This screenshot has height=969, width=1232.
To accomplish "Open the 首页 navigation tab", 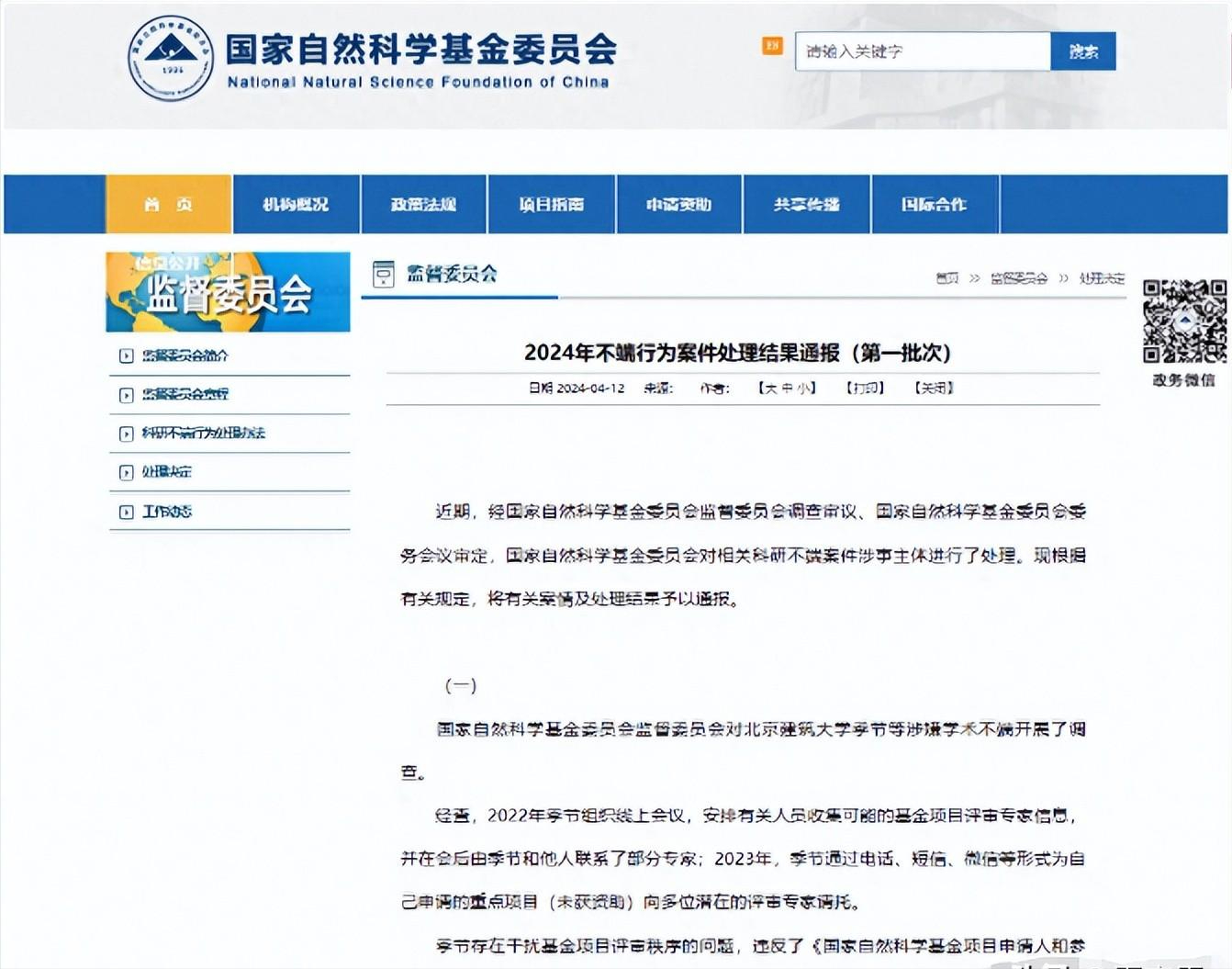I will (168, 204).
